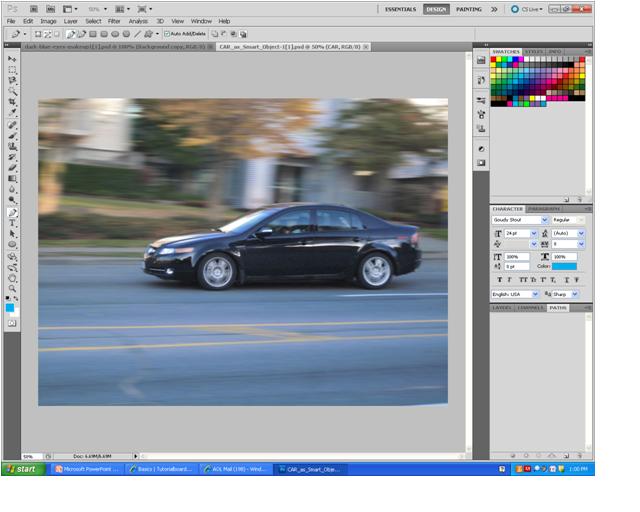Open the custom shape options dropdown arrow
The height and width of the screenshot is (512, 640).
pos(157,34)
